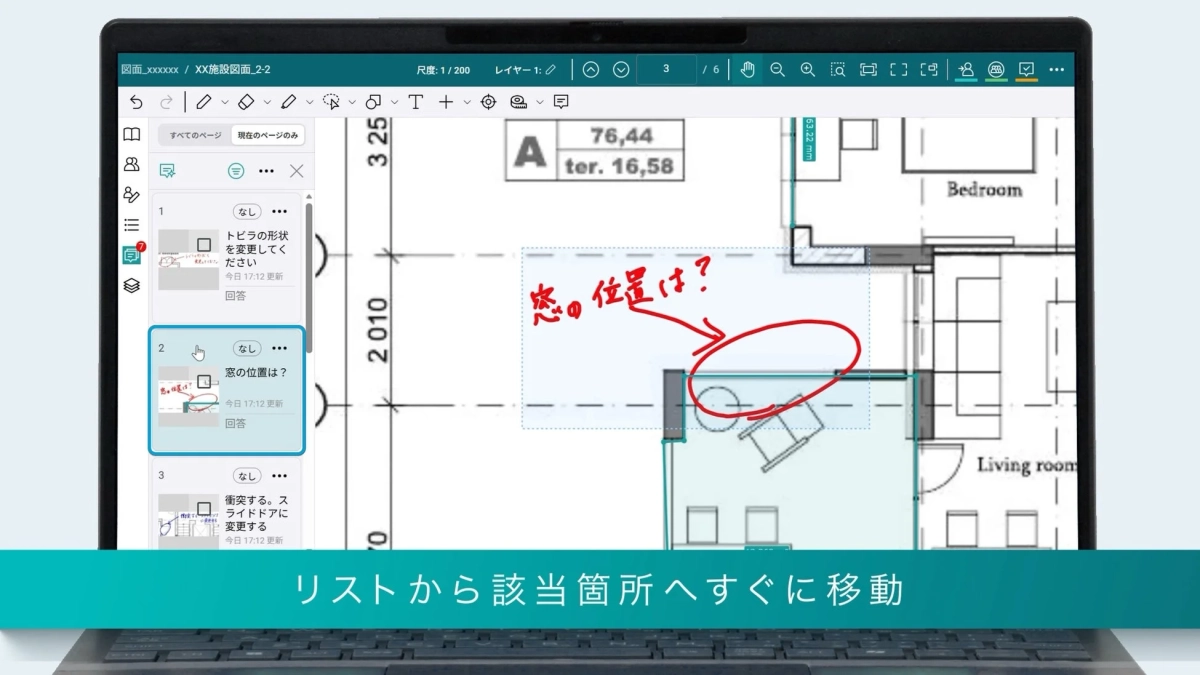The width and height of the screenshot is (1200, 675).
Task: Click the fit-to-width icon
Action: coord(868,69)
